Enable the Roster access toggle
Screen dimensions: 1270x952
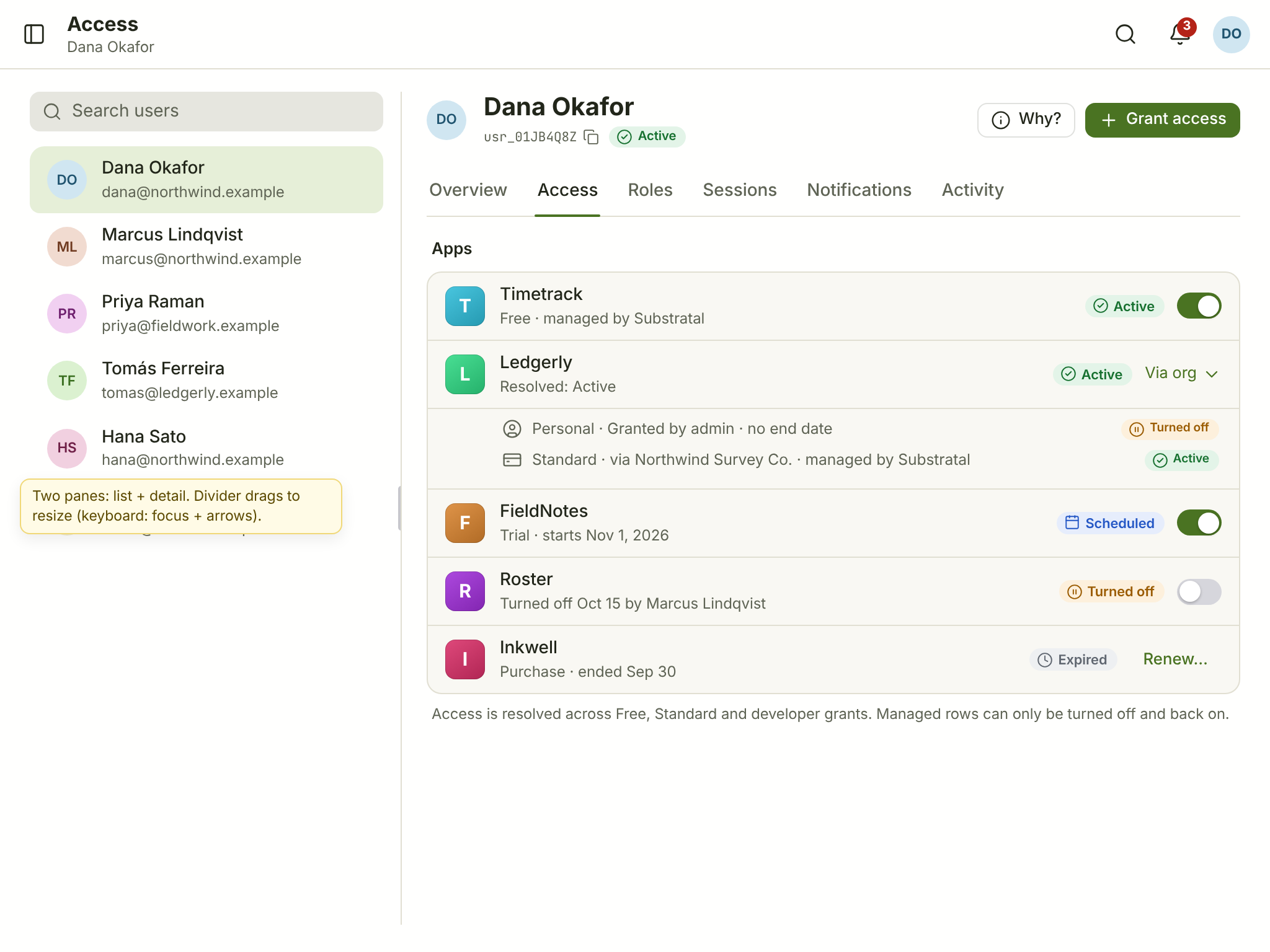pos(1199,591)
